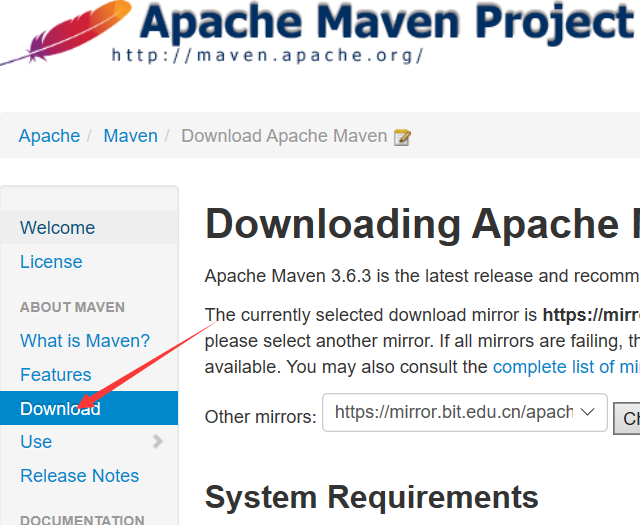Open Release Notes in sidebar
The height and width of the screenshot is (525, 640).
click(80, 476)
